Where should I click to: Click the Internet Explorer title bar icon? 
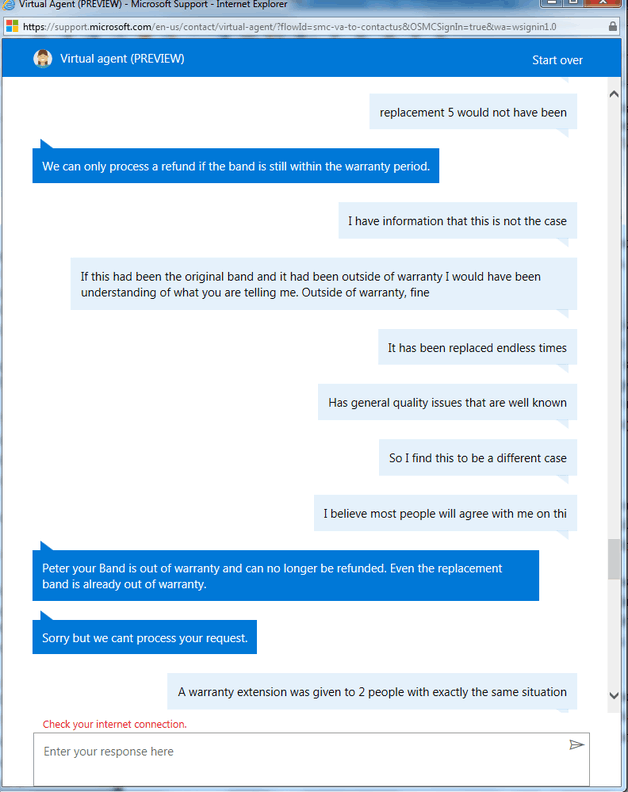9,5
